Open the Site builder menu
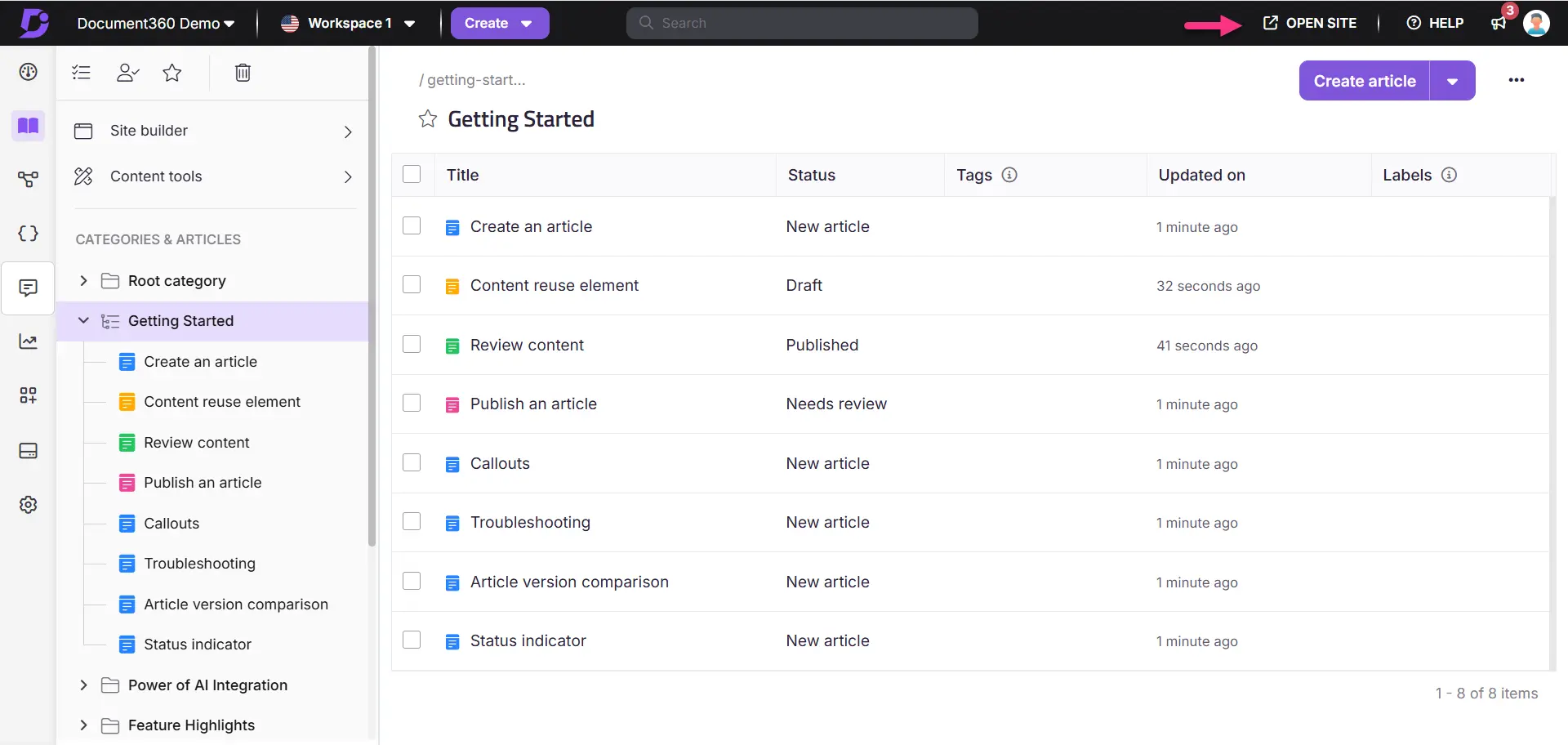 click(x=214, y=131)
